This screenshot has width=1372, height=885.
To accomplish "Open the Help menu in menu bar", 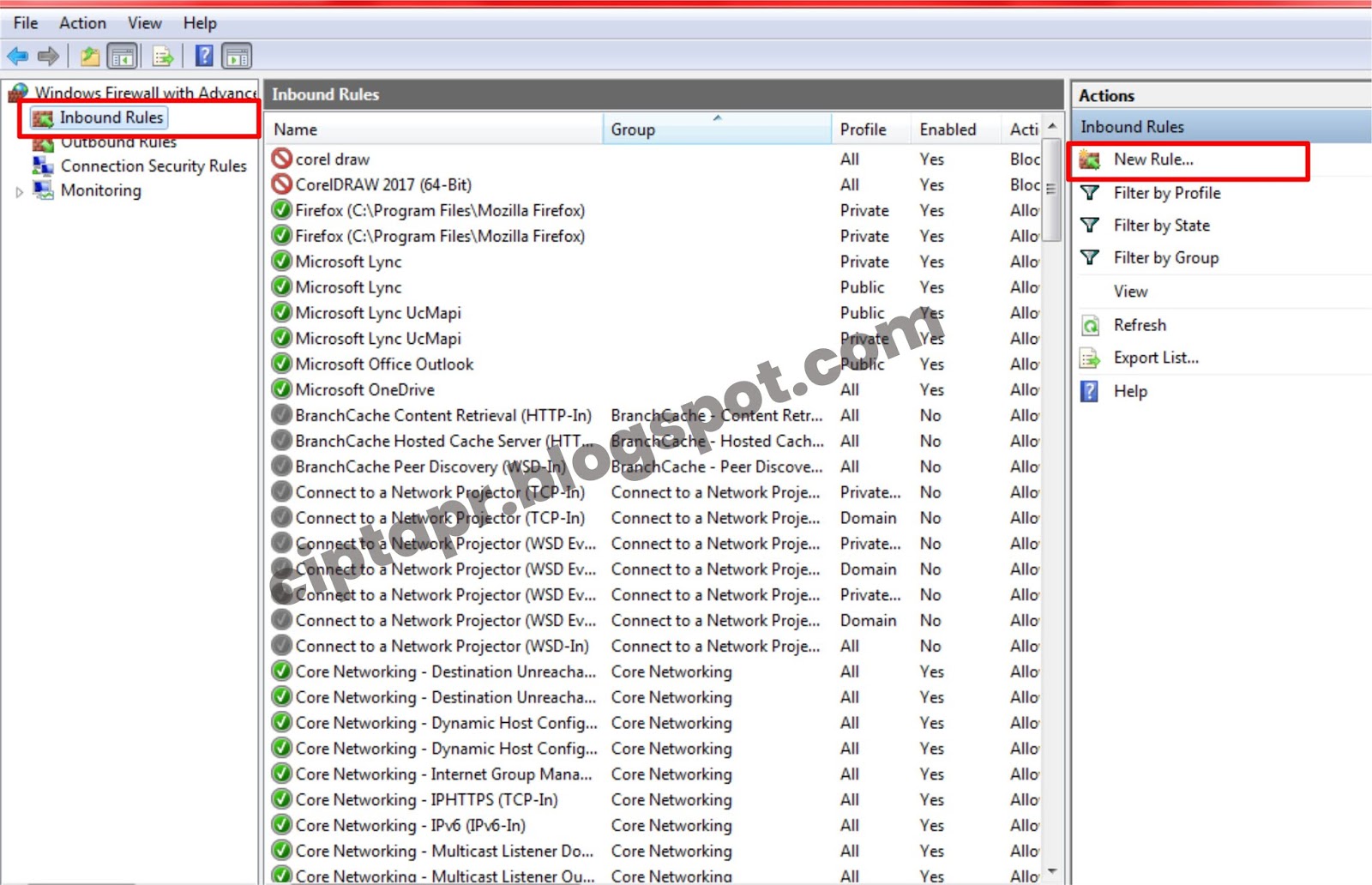I will 200,23.
